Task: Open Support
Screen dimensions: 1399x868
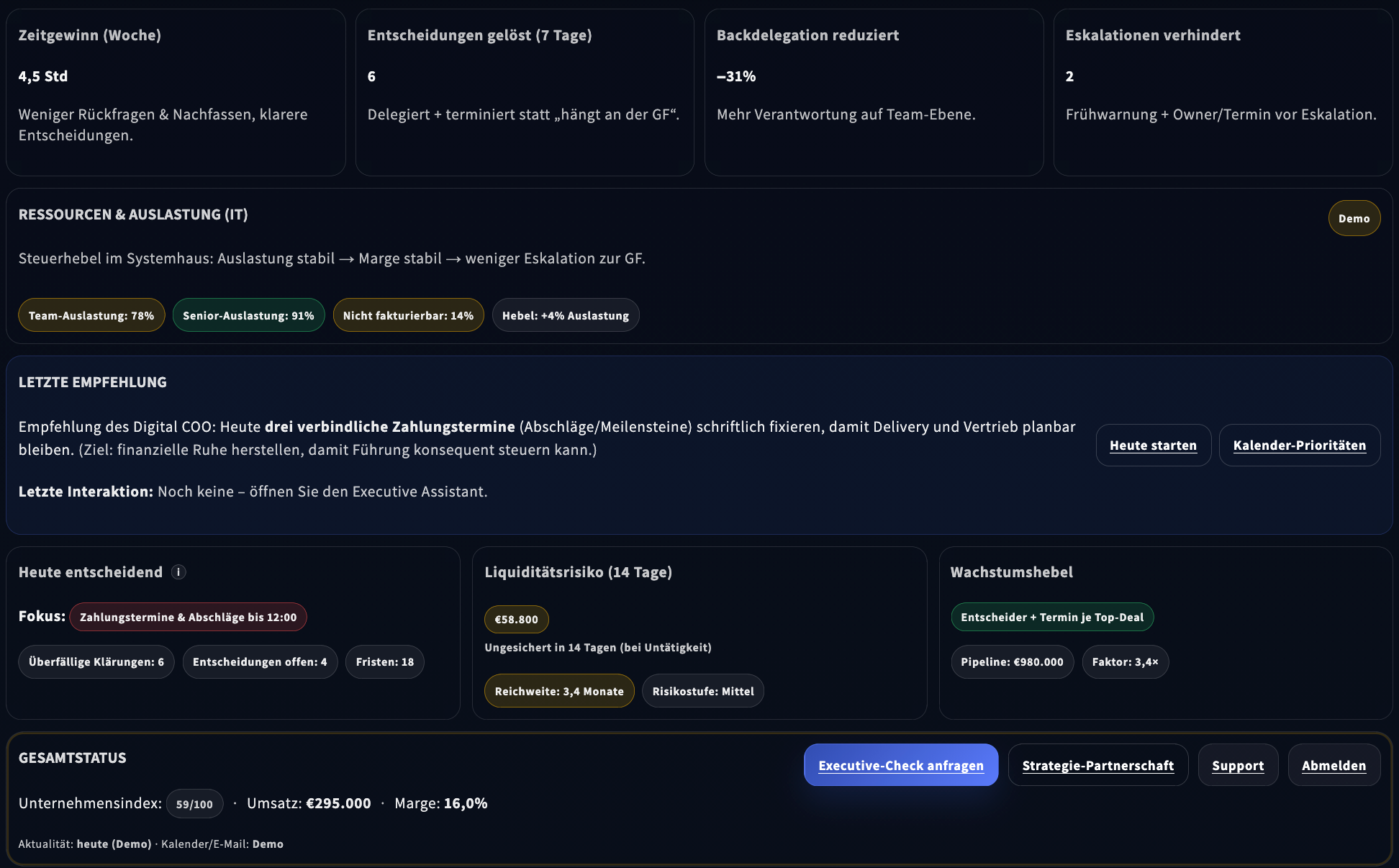Action: (x=1238, y=765)
